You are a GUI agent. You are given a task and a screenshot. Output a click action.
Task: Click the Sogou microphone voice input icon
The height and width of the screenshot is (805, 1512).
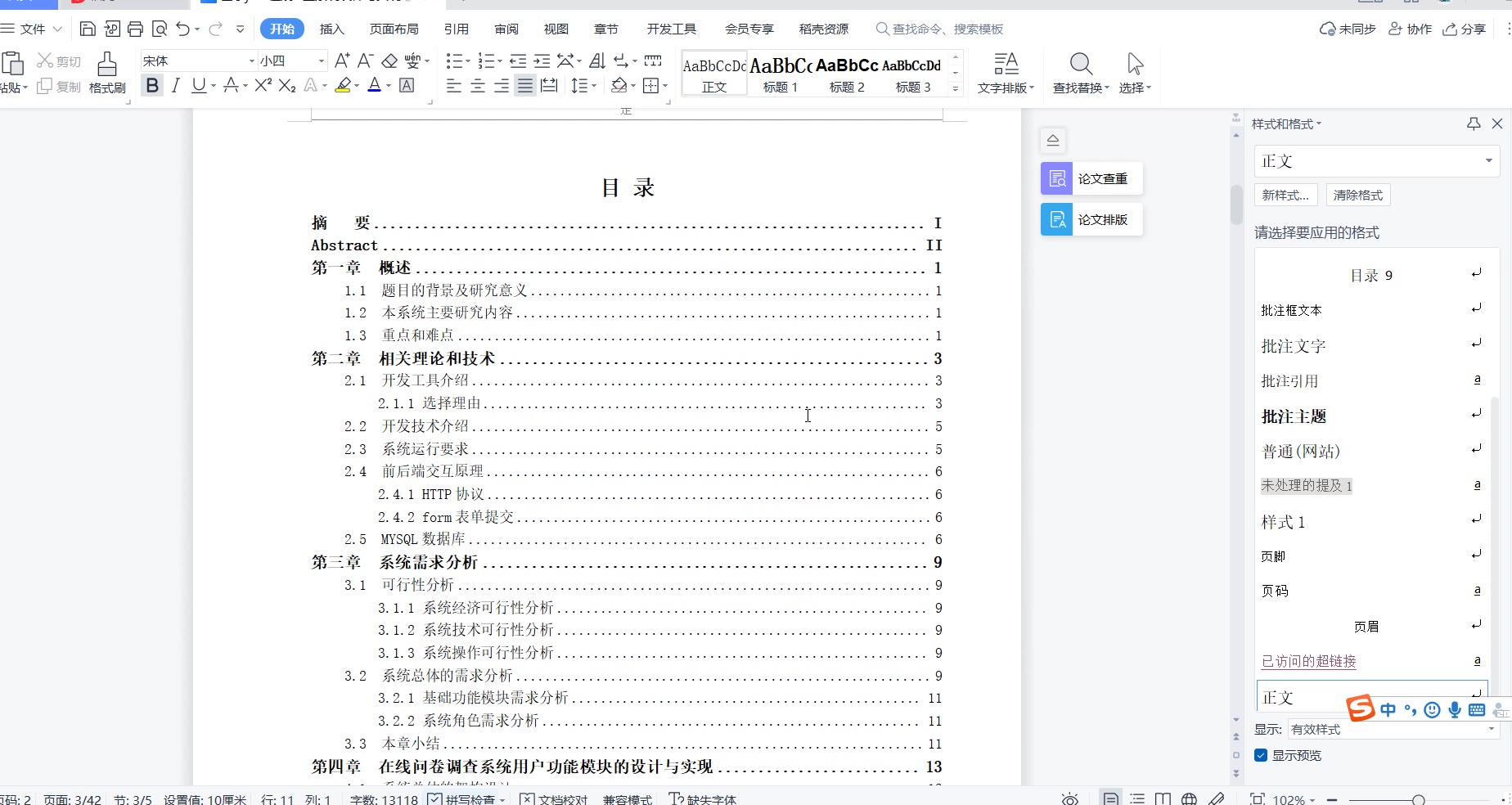click(1455, 710)
